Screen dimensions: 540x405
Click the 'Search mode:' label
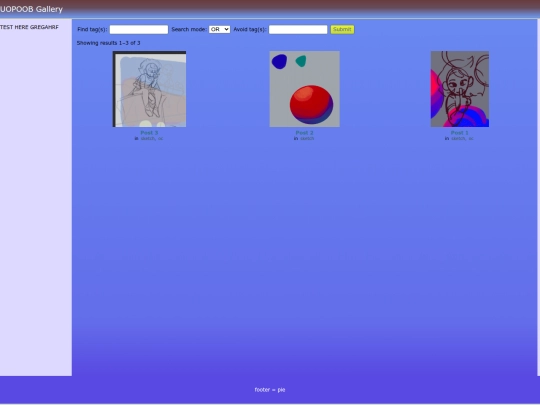pyautogui.click(x=189, y=30)
